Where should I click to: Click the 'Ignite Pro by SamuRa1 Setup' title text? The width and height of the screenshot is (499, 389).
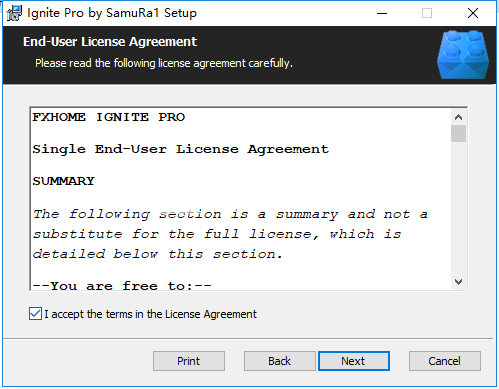tap(112, 13)
